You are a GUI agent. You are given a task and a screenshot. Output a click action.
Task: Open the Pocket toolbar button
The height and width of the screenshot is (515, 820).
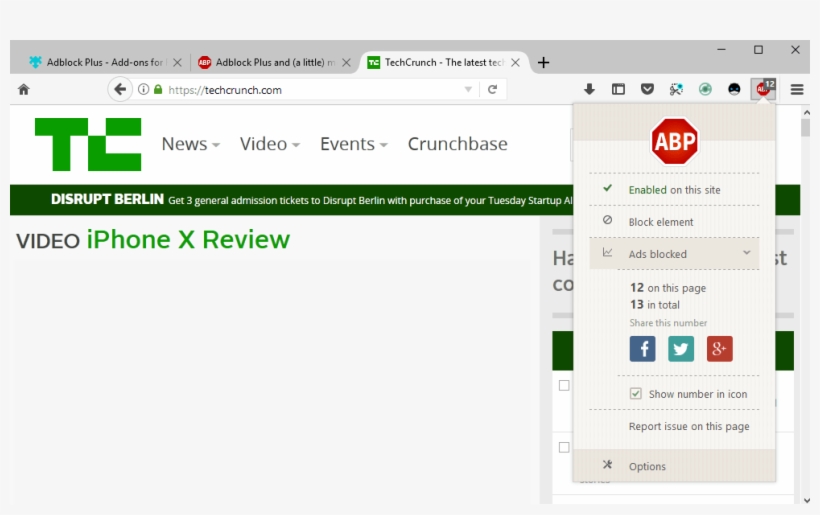point(647,89)
